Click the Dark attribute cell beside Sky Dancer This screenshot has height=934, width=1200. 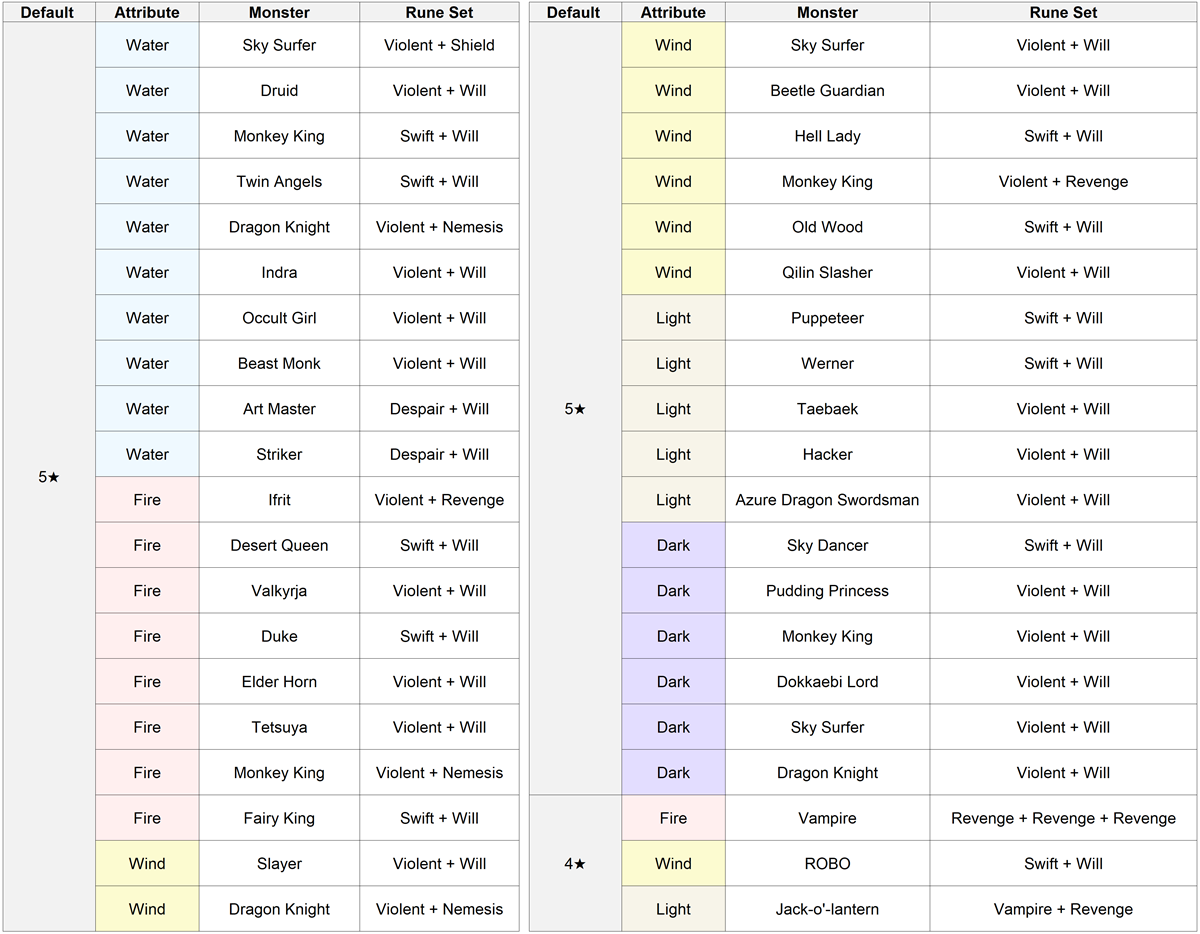673,545
